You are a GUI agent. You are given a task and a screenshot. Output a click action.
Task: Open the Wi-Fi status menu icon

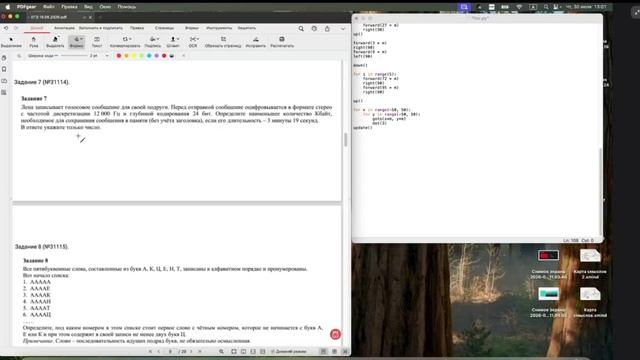click(x=519, y=7)
